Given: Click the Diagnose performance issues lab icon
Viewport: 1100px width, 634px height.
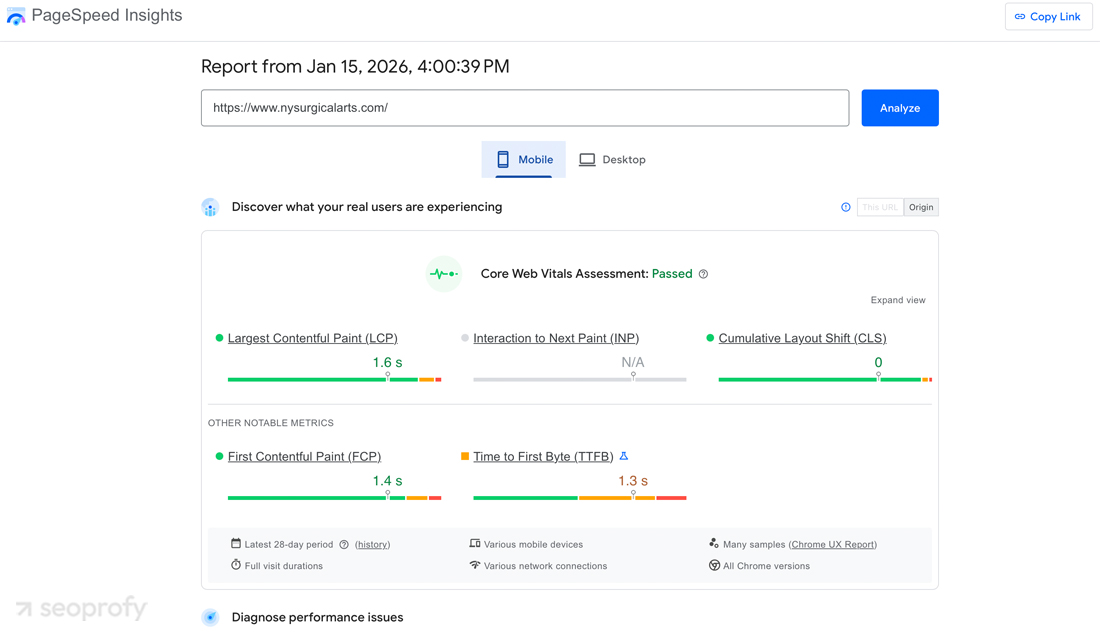Looking at the screenshot, I should pyautogui.click(x=211, y=617).
